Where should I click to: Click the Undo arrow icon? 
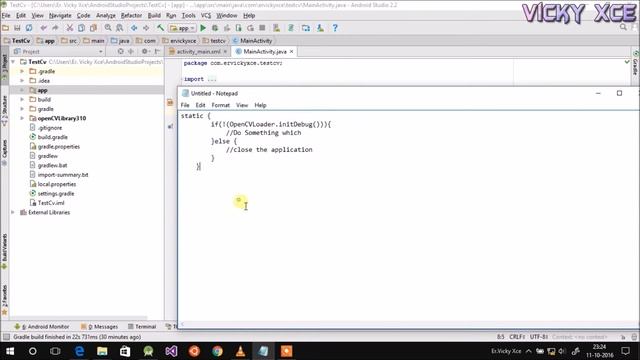click(43, 28)
